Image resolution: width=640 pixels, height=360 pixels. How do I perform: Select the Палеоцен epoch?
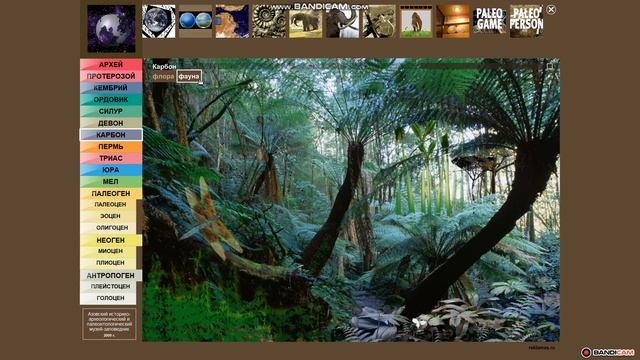108,204
